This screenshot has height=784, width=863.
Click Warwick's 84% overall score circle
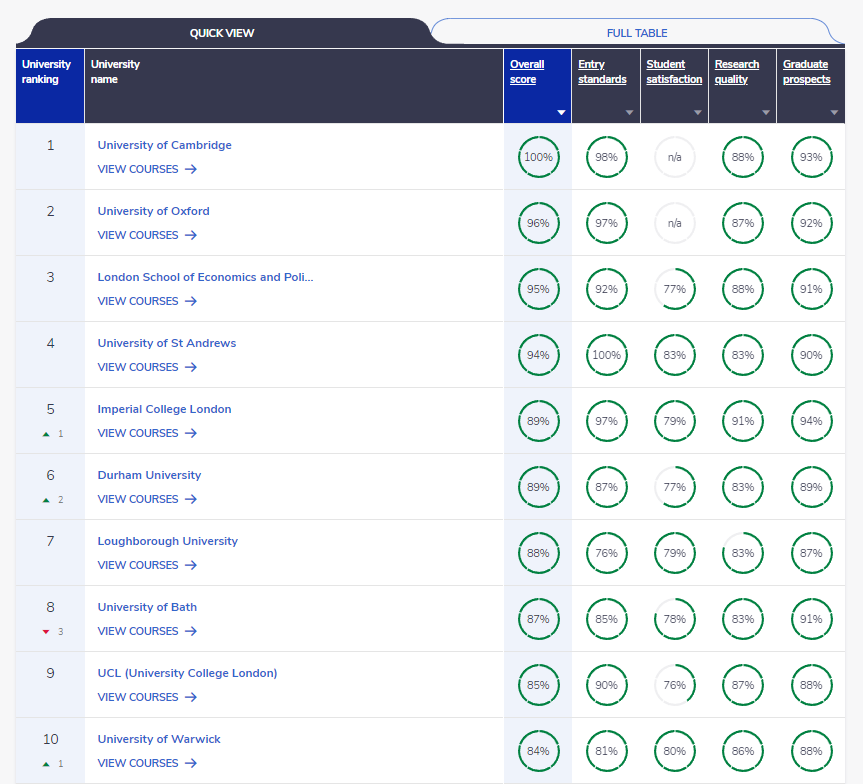538,752
